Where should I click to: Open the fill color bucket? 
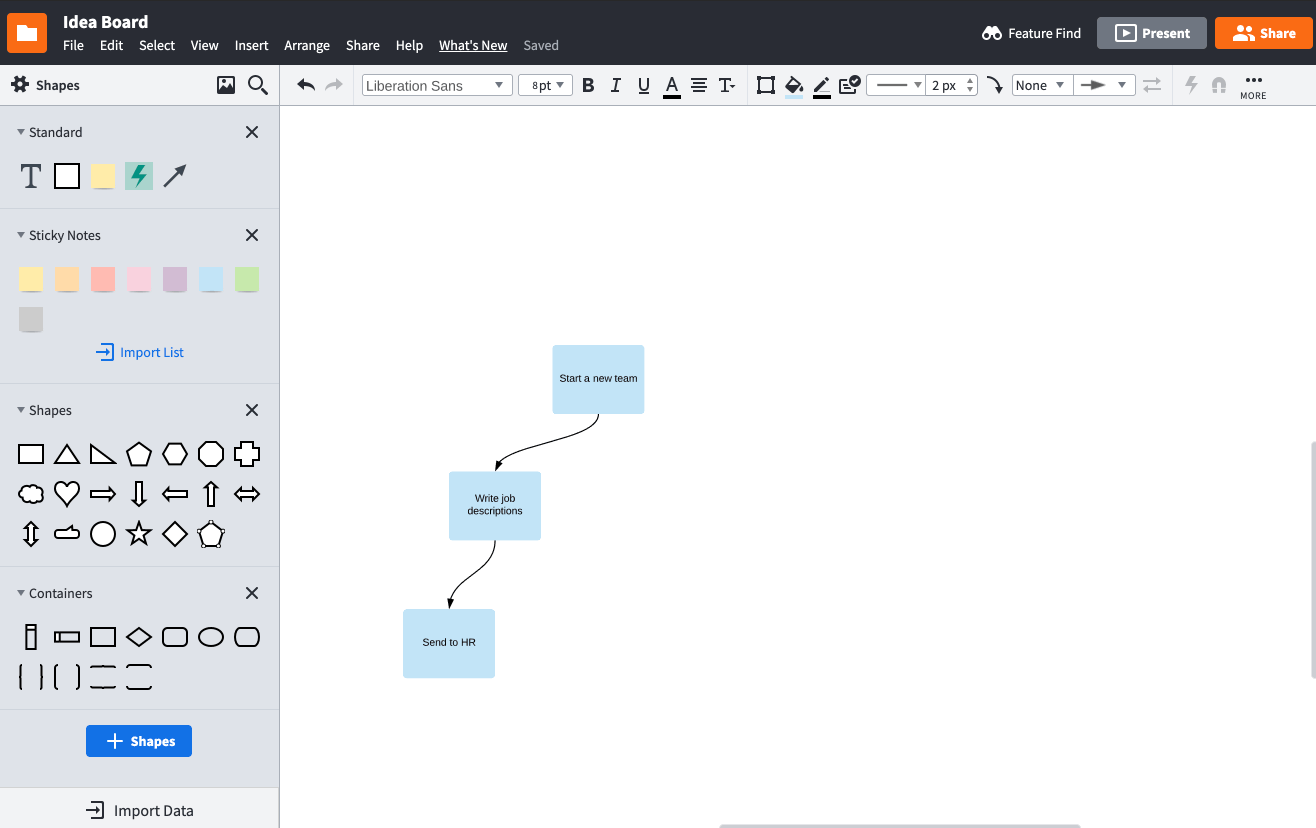tap(794, 86)
